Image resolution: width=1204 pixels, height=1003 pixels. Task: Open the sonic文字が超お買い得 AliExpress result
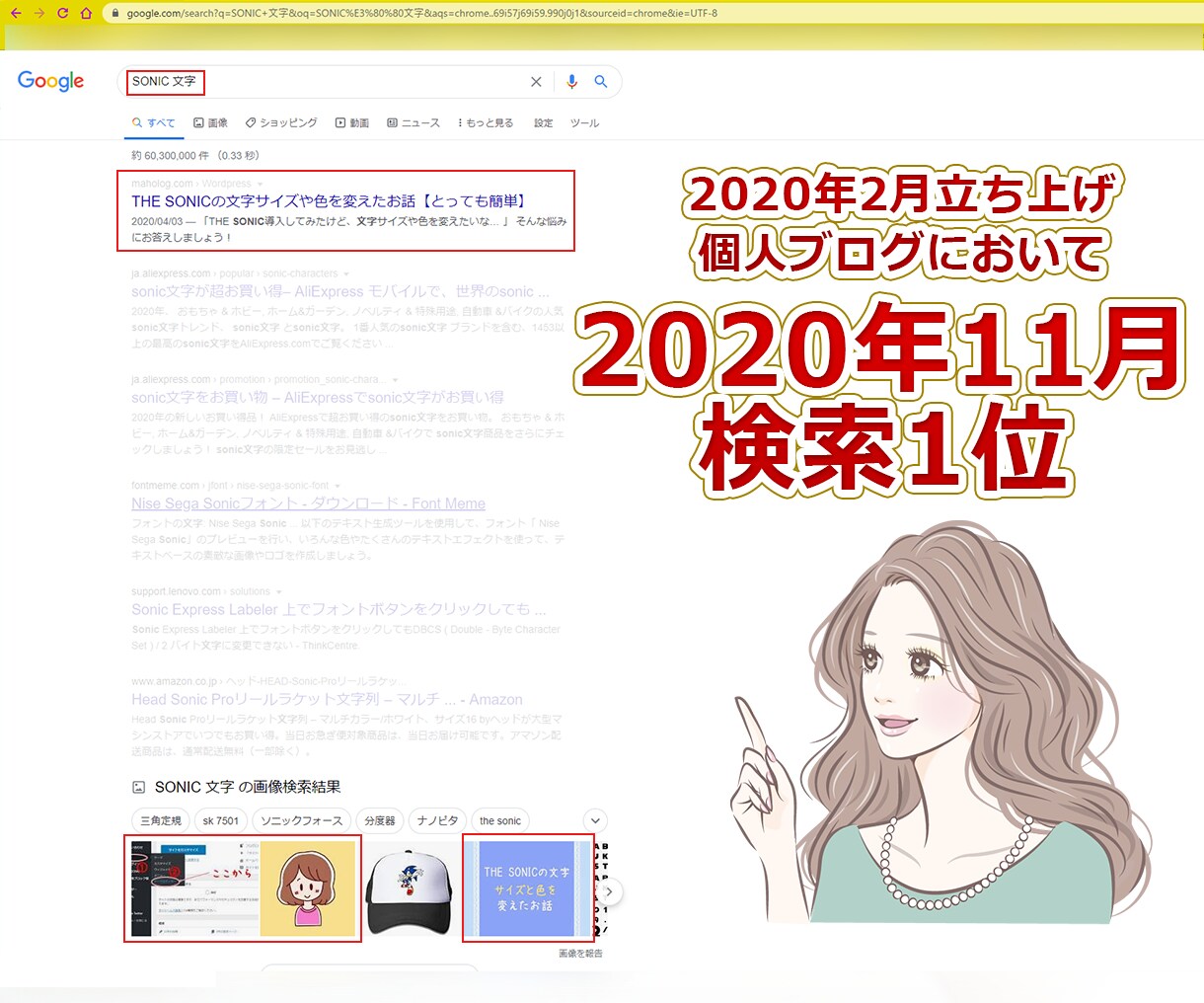pos(340,292)
